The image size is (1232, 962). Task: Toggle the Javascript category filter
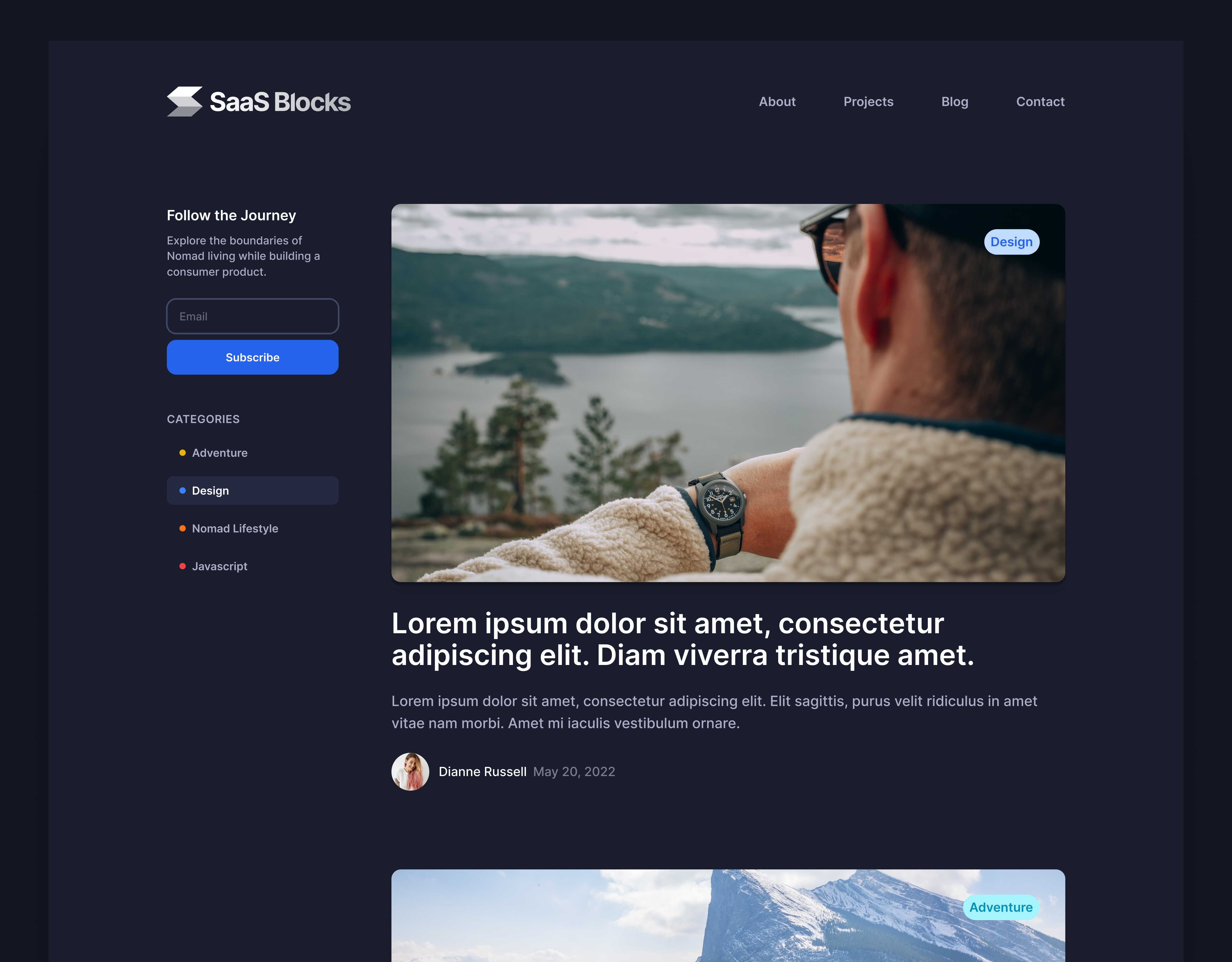pos(219,566)
